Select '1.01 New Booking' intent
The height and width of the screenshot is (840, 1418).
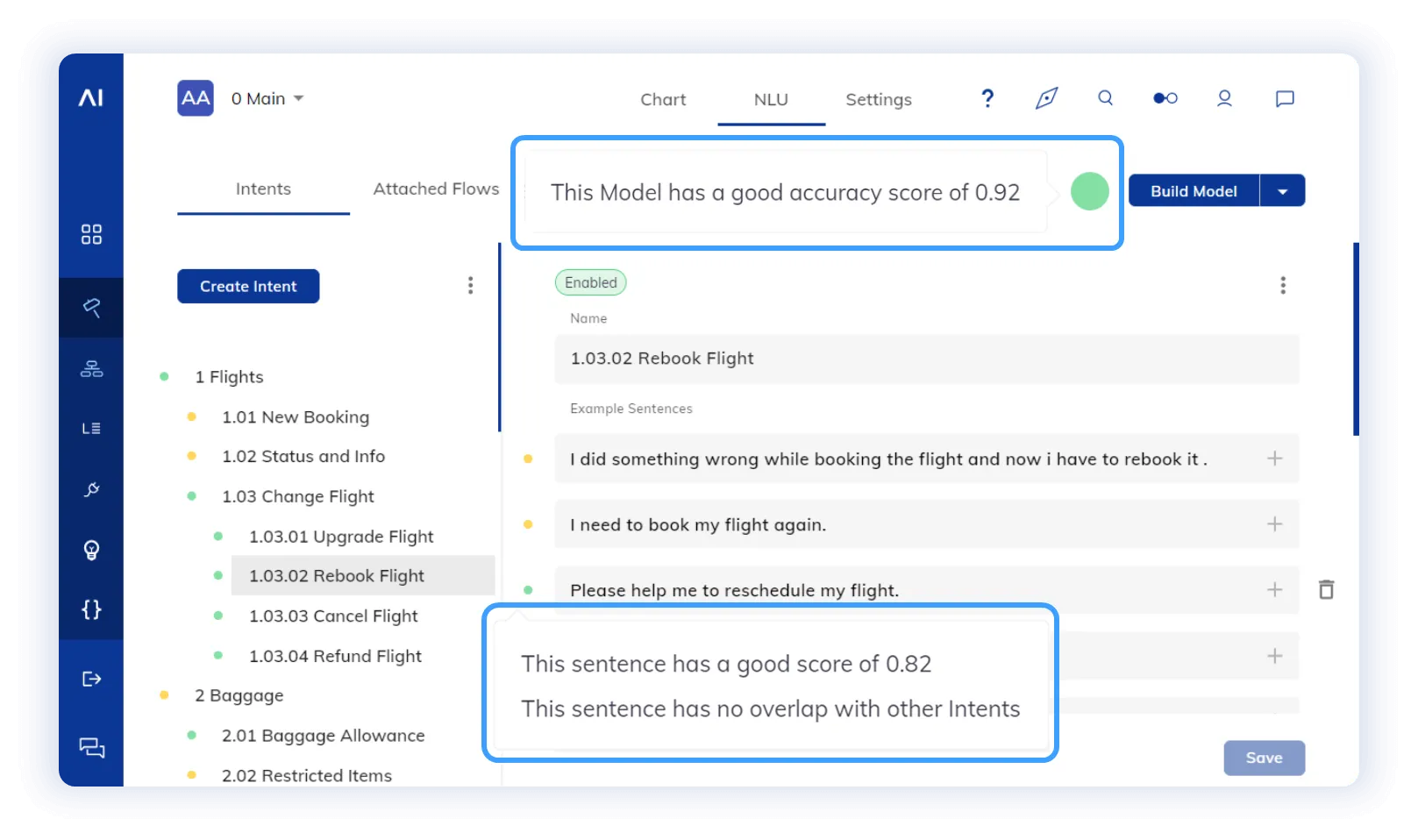coord(296,417)
